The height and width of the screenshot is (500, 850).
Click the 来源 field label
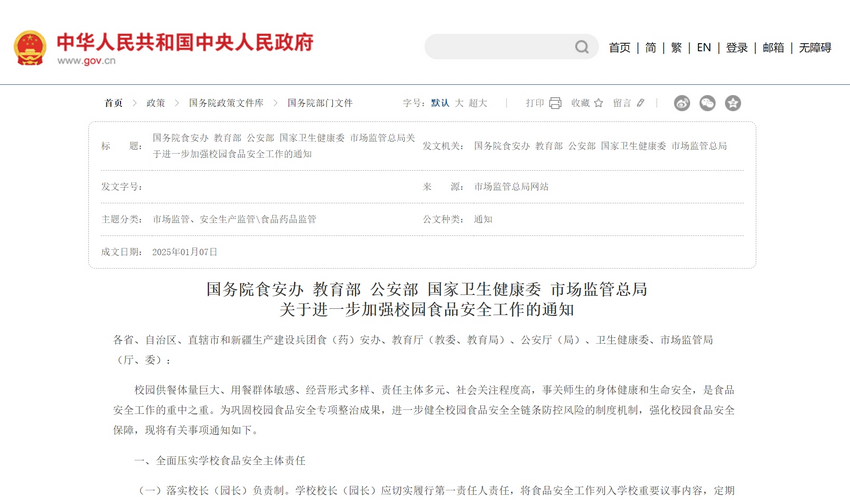pos(443,187)
